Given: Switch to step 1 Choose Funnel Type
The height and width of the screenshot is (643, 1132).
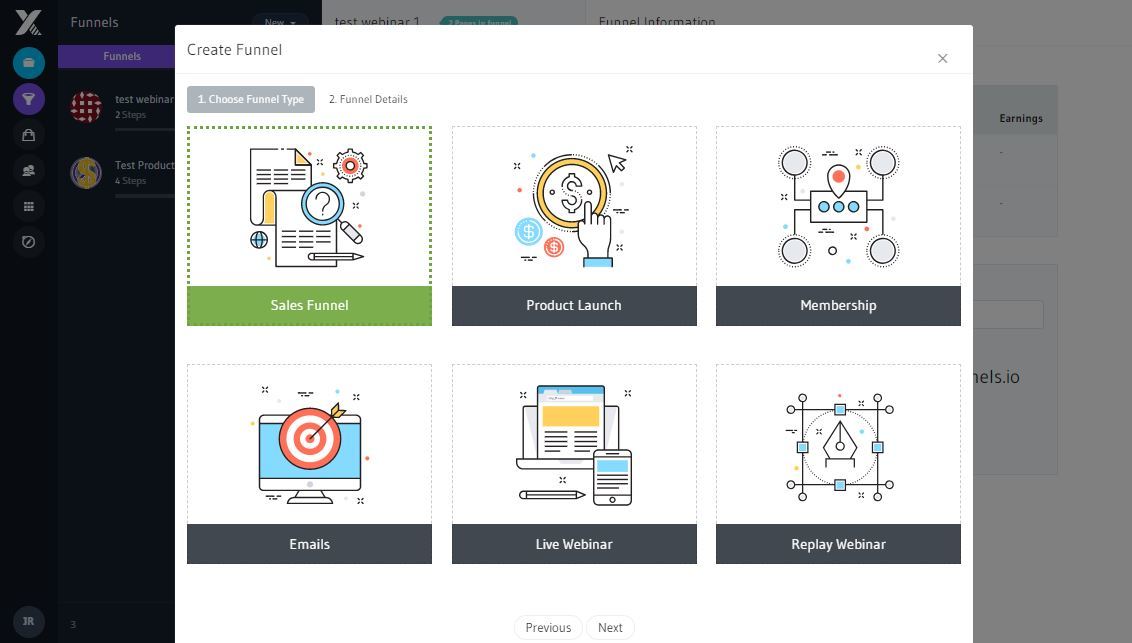Looking at the screenshot, I should [251, 100].
